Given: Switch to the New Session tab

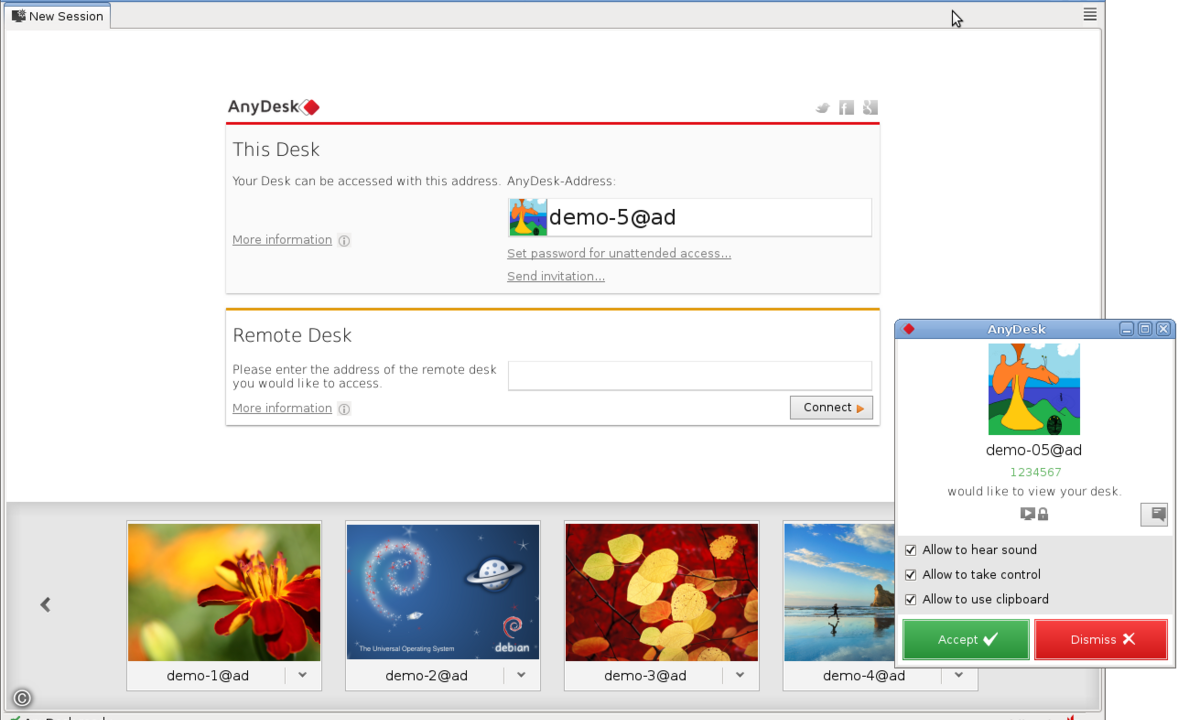Looking at the screenshot, I should tap(57, 16).
